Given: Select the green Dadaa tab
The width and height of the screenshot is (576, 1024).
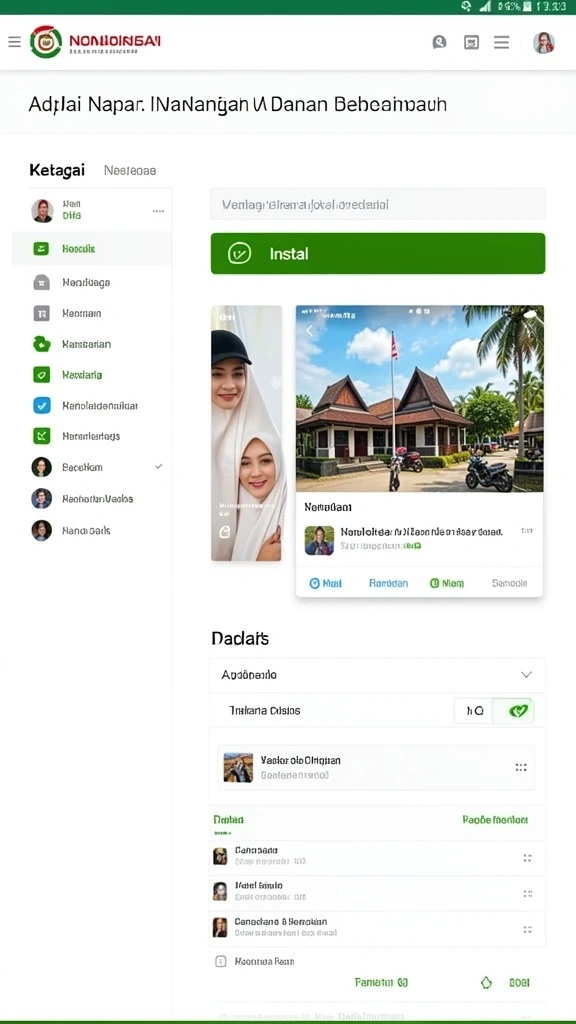Looking at the screenshot, I should (229, 820).
